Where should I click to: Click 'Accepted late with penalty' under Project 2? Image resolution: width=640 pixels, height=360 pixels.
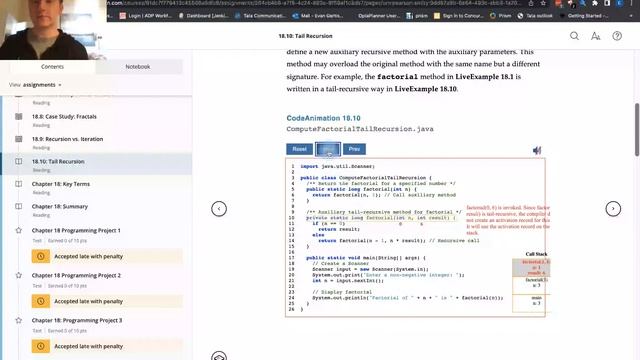tap(89, 301)
